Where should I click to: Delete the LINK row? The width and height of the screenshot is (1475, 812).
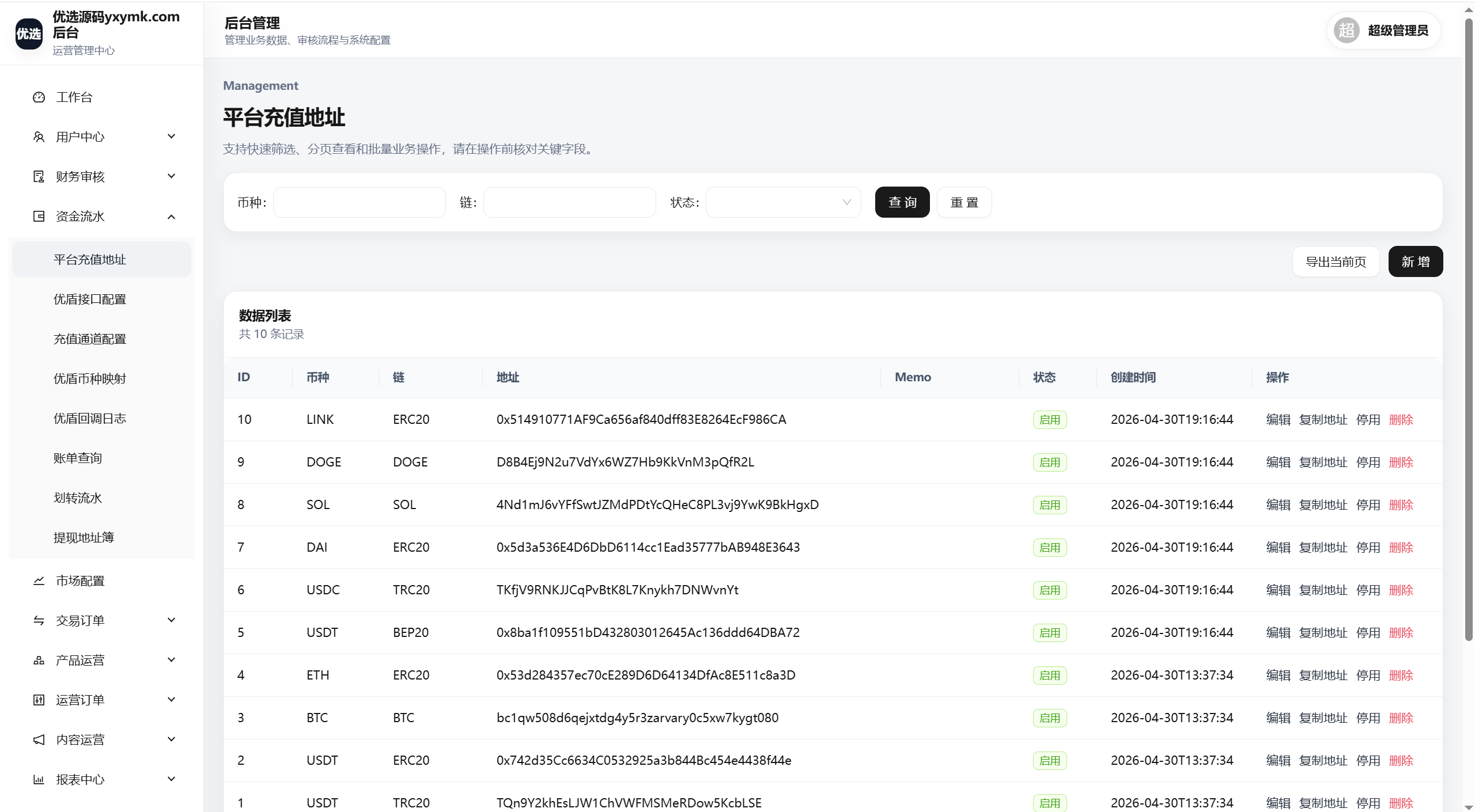1401,420
